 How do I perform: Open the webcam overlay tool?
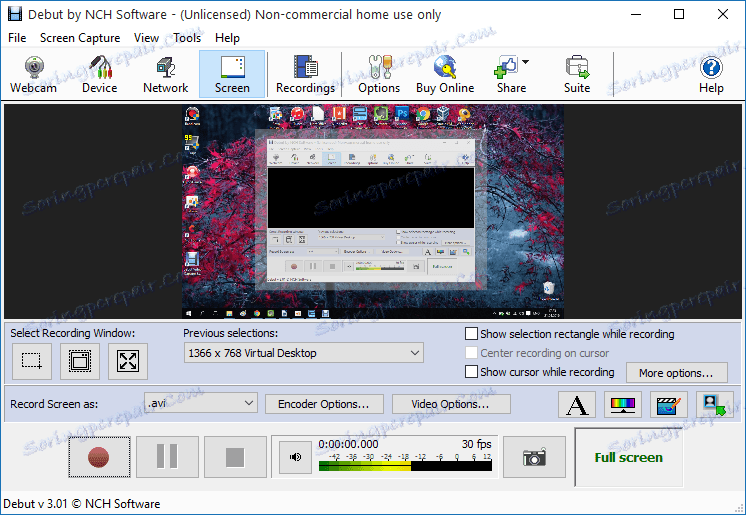tap(715, 405)
